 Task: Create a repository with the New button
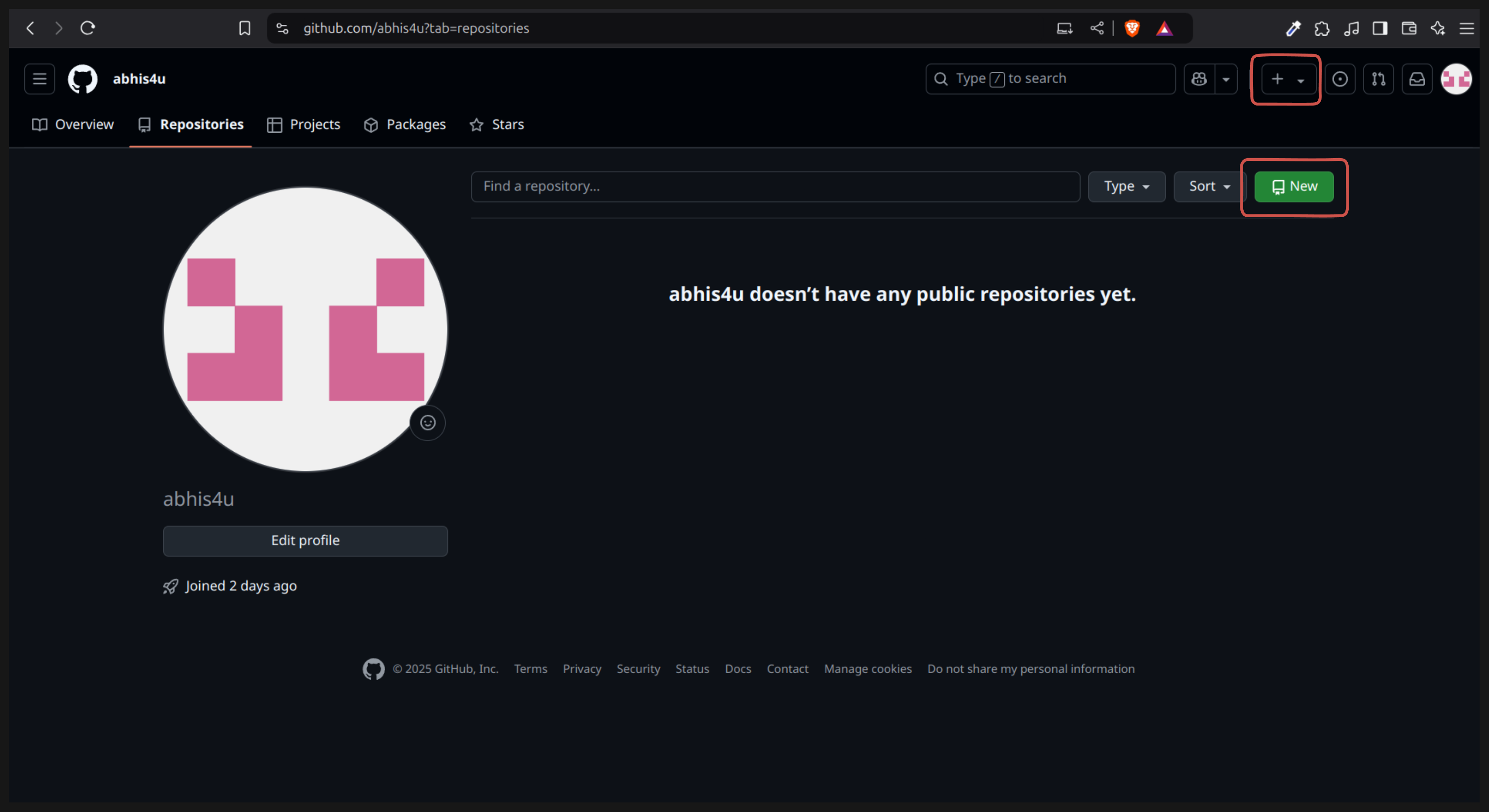[x=1294, y=186]
